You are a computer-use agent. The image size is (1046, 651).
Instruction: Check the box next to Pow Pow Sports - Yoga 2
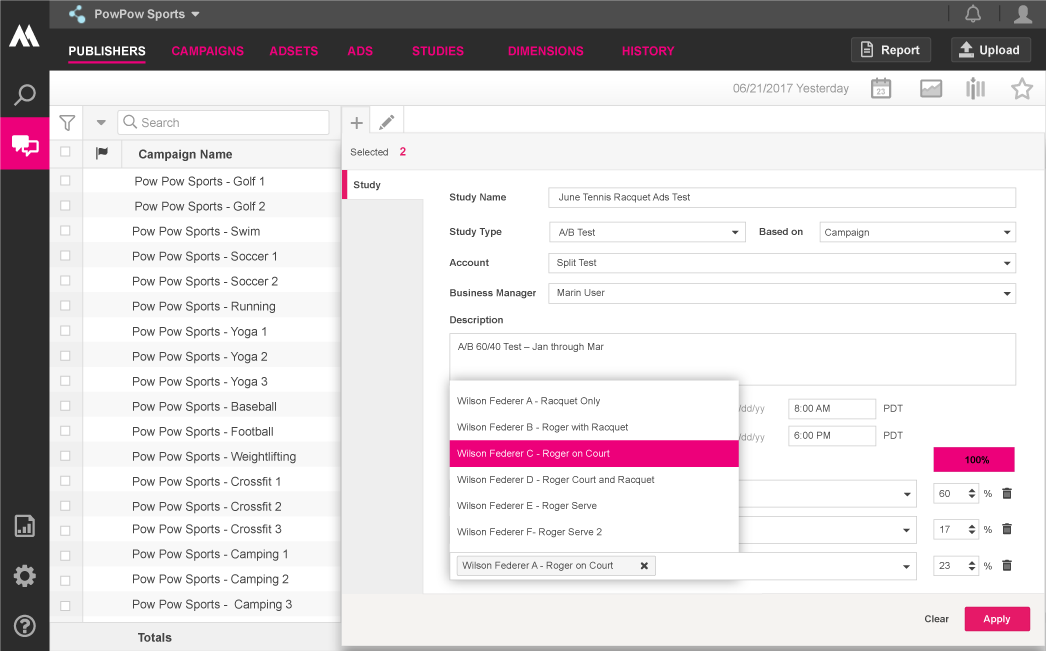[66, 356]
